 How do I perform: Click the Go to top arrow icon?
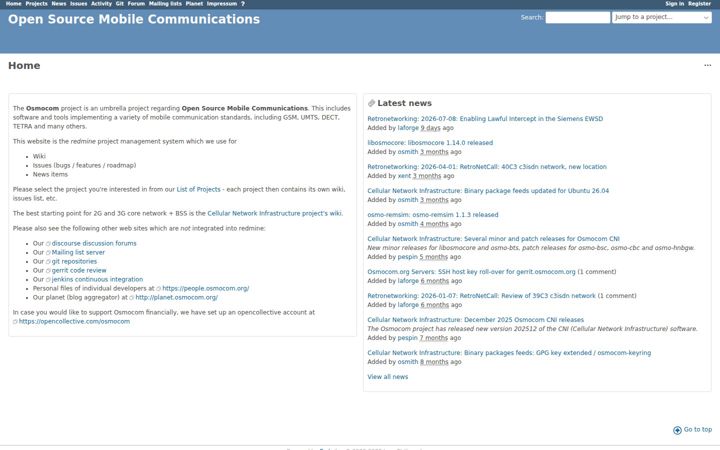pyautogui.click(x=677, y=430)
